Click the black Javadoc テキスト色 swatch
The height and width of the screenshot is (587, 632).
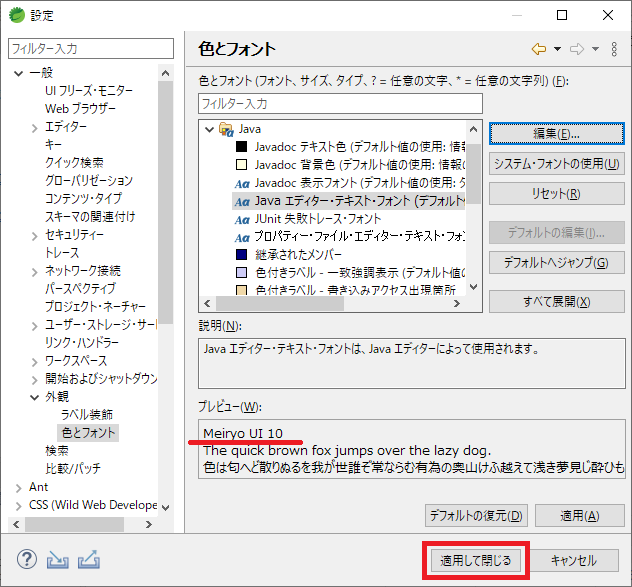pyautogui.click(x=241, y=146)
